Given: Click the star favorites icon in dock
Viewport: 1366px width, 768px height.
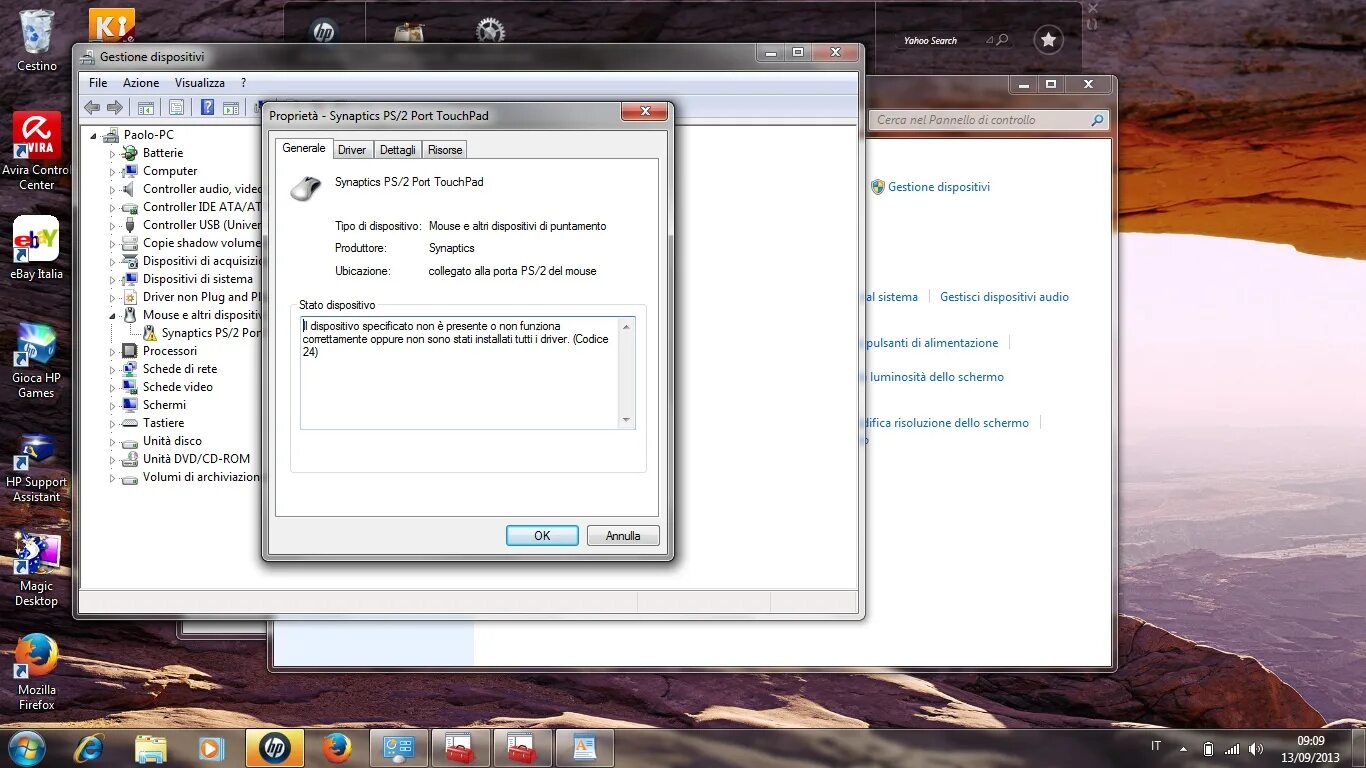Looking at the screenshot, I should coord(1048,40).
